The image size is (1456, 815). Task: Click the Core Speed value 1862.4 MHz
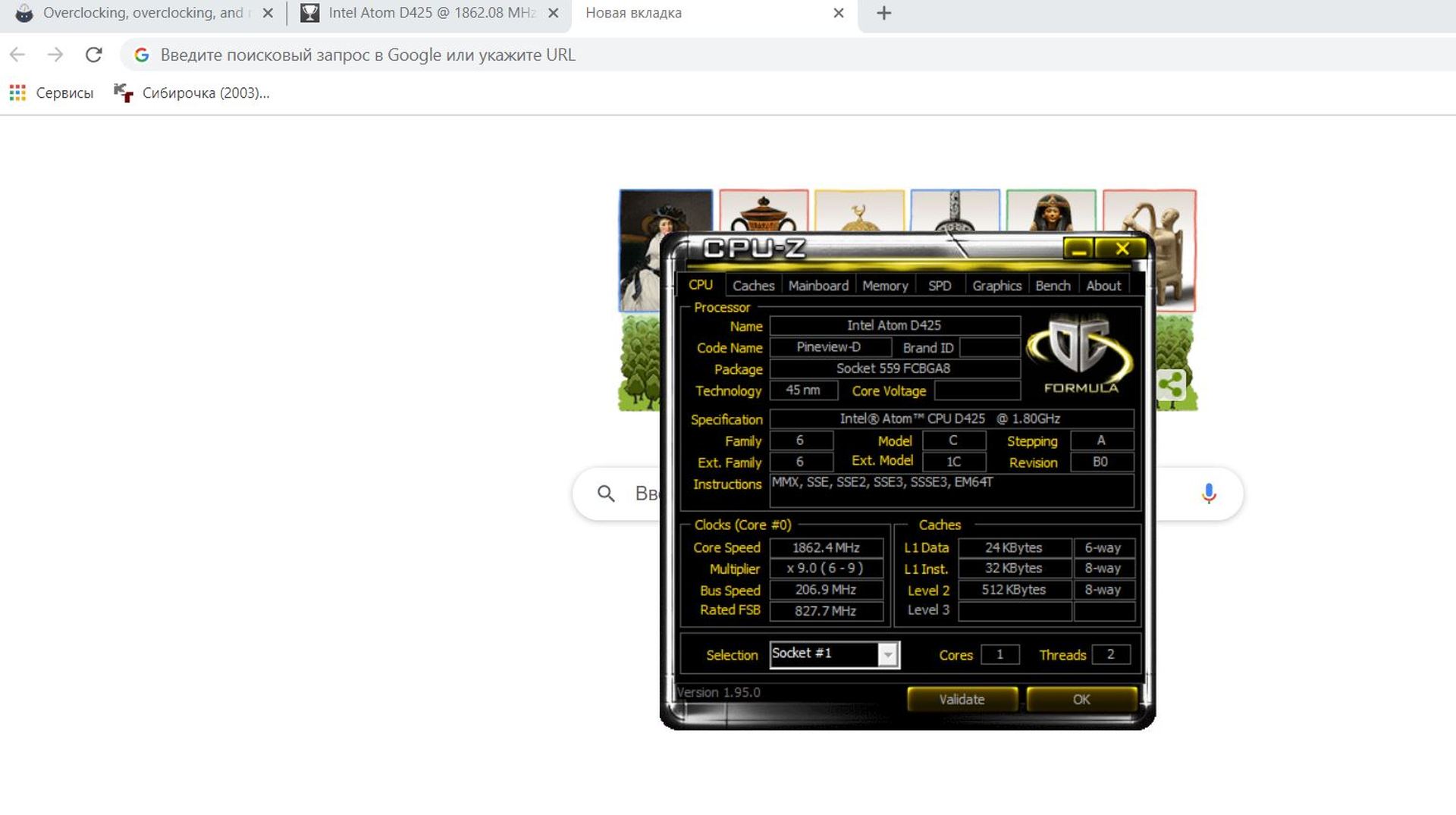[x=827, y=547]
